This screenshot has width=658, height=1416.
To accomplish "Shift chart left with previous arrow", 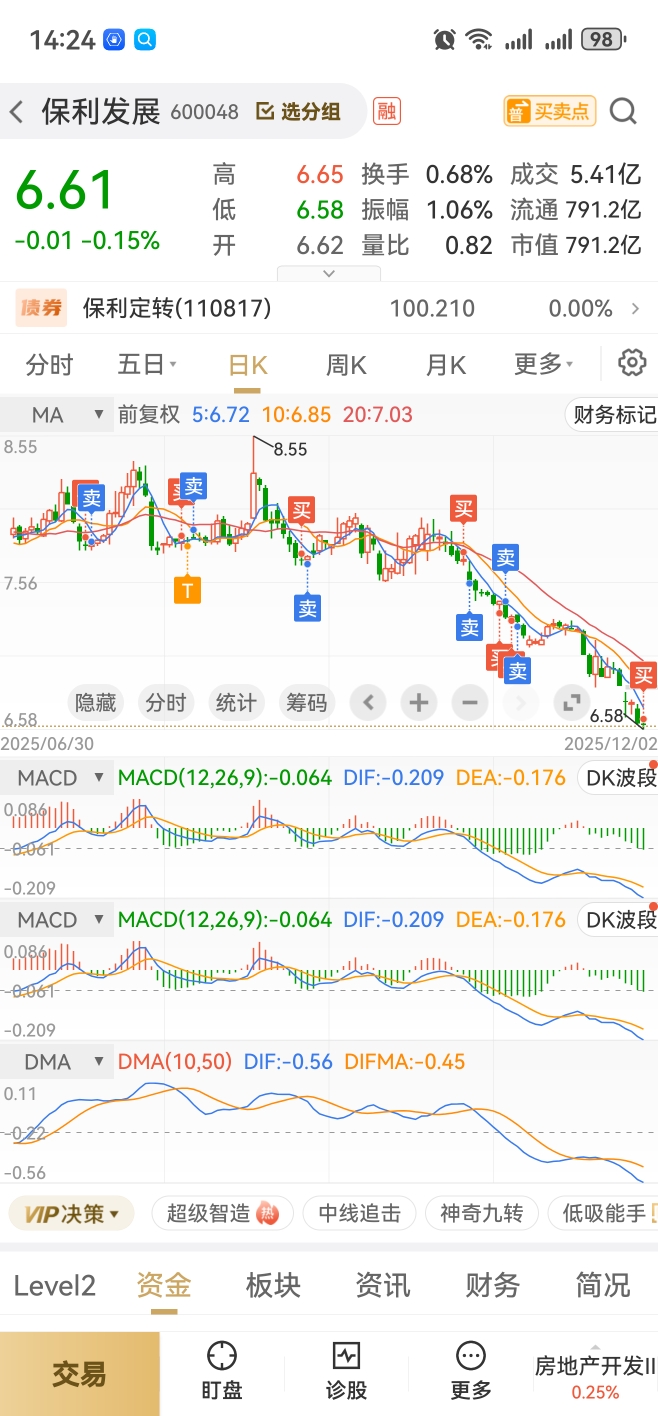I will point(368,703).
